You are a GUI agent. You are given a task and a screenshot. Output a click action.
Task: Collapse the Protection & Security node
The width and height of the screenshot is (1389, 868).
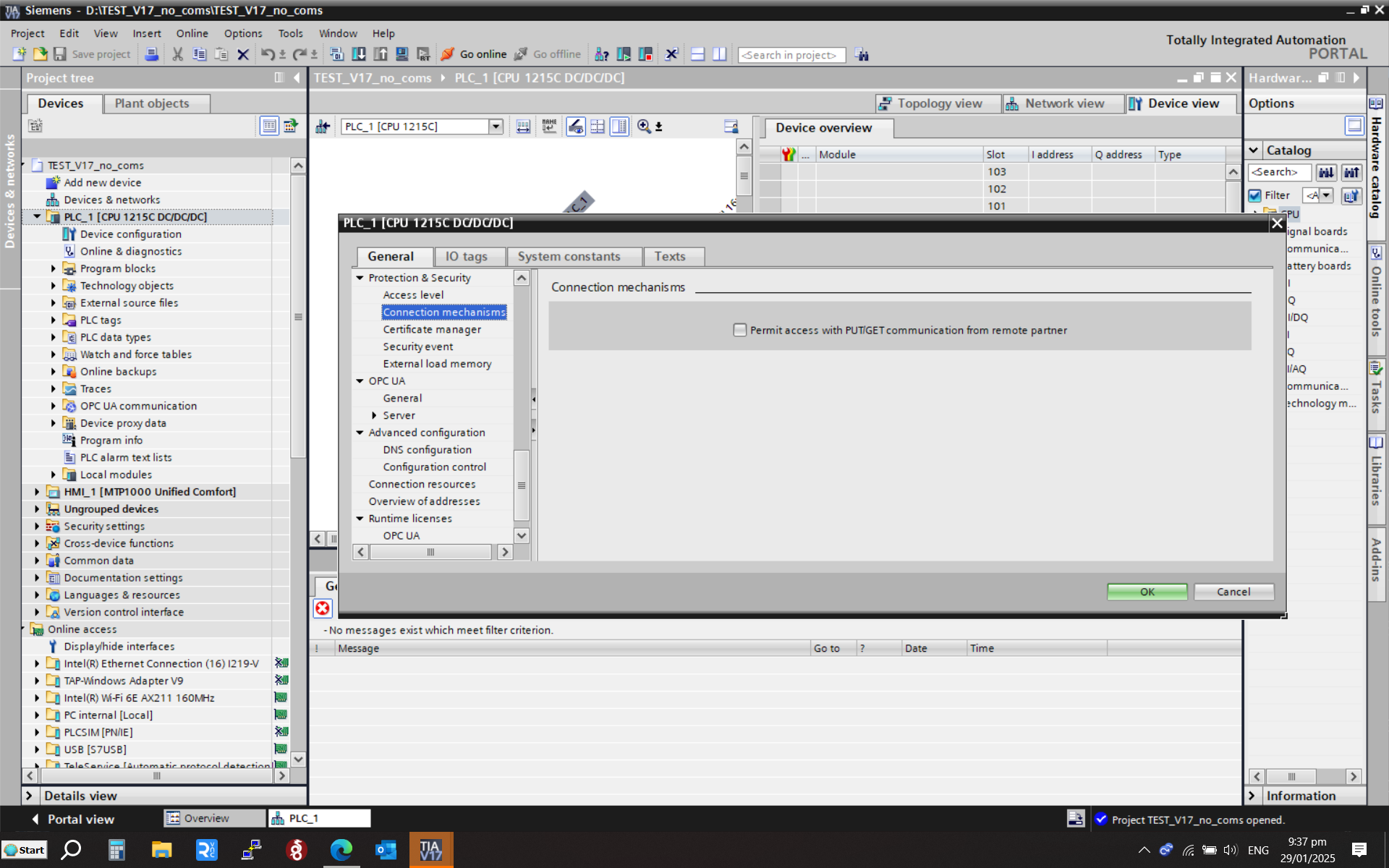pyautogui.click(x=360, y=278)
